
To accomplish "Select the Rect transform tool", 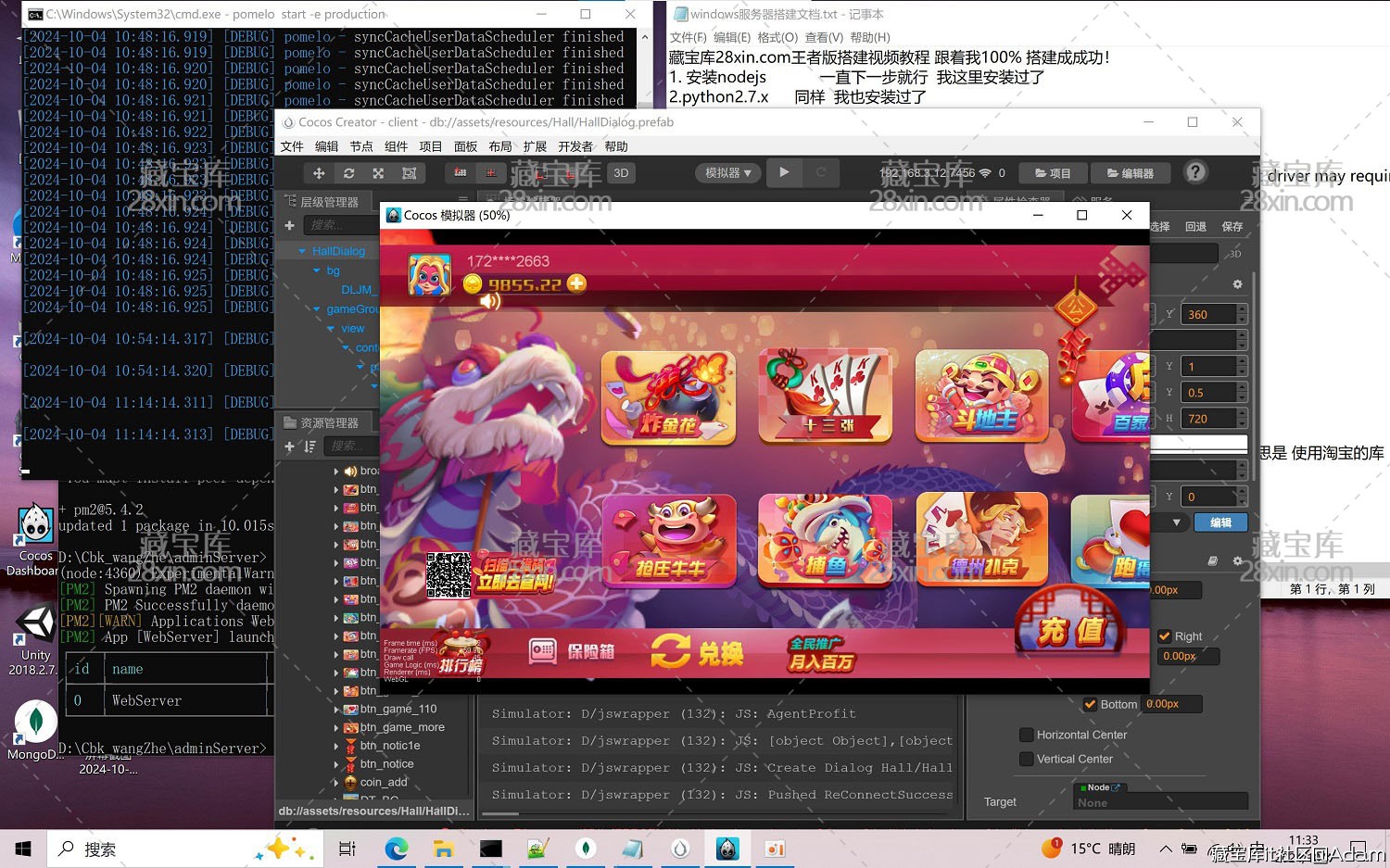I will (x=409, y=172).
